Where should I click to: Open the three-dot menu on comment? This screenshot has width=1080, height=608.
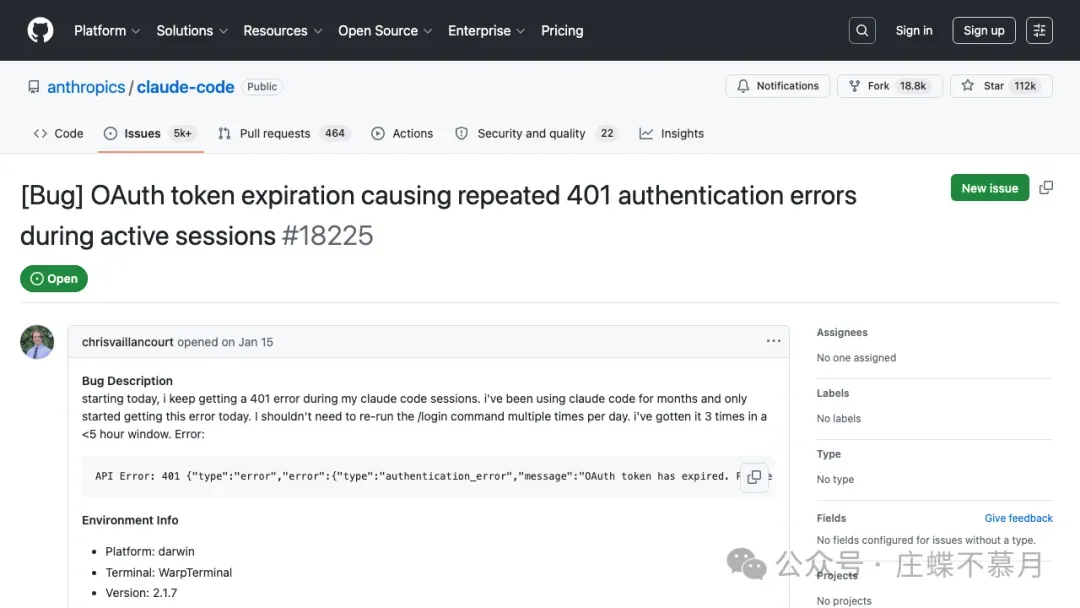pyautogui.click(x=773, y=341)
